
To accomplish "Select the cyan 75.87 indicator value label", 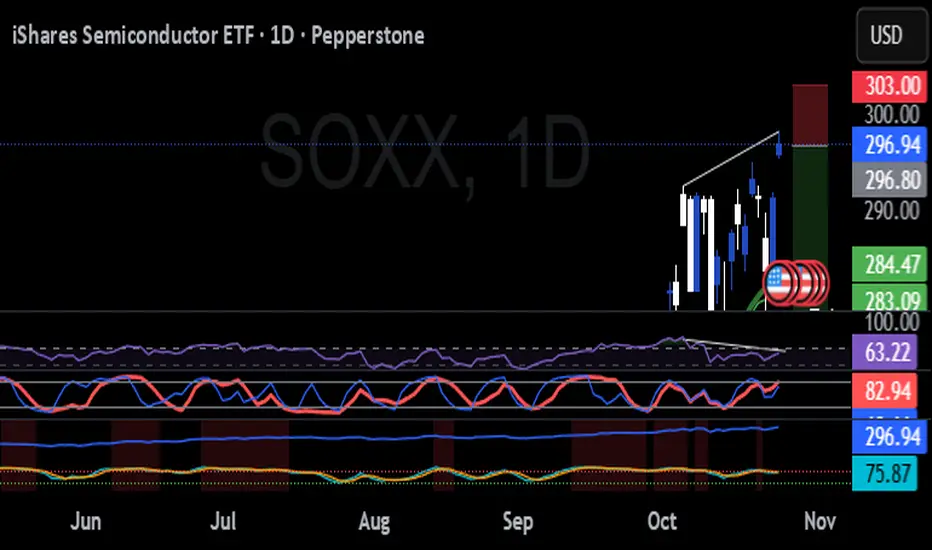I will tap(886, 473).
